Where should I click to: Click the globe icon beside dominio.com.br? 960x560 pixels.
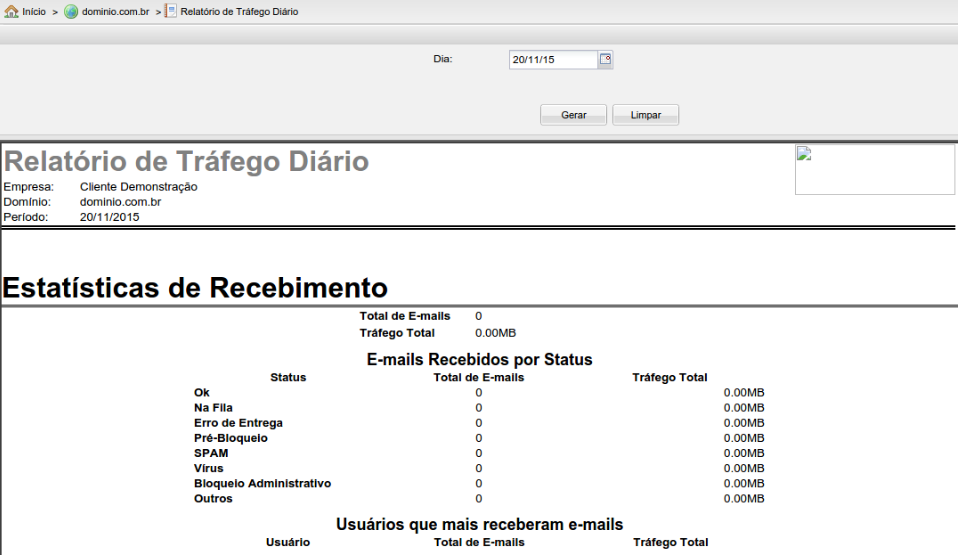[71, 11]
